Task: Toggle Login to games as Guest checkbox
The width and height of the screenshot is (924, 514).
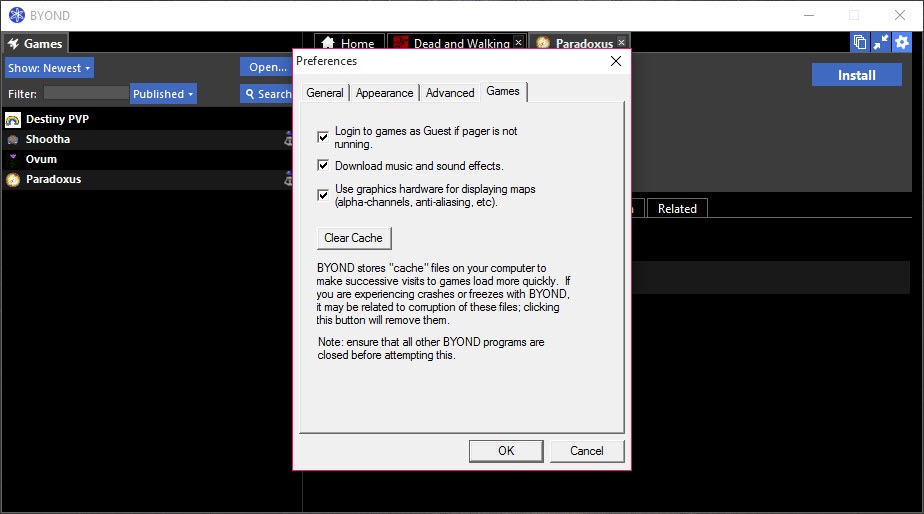Action: 323,137
